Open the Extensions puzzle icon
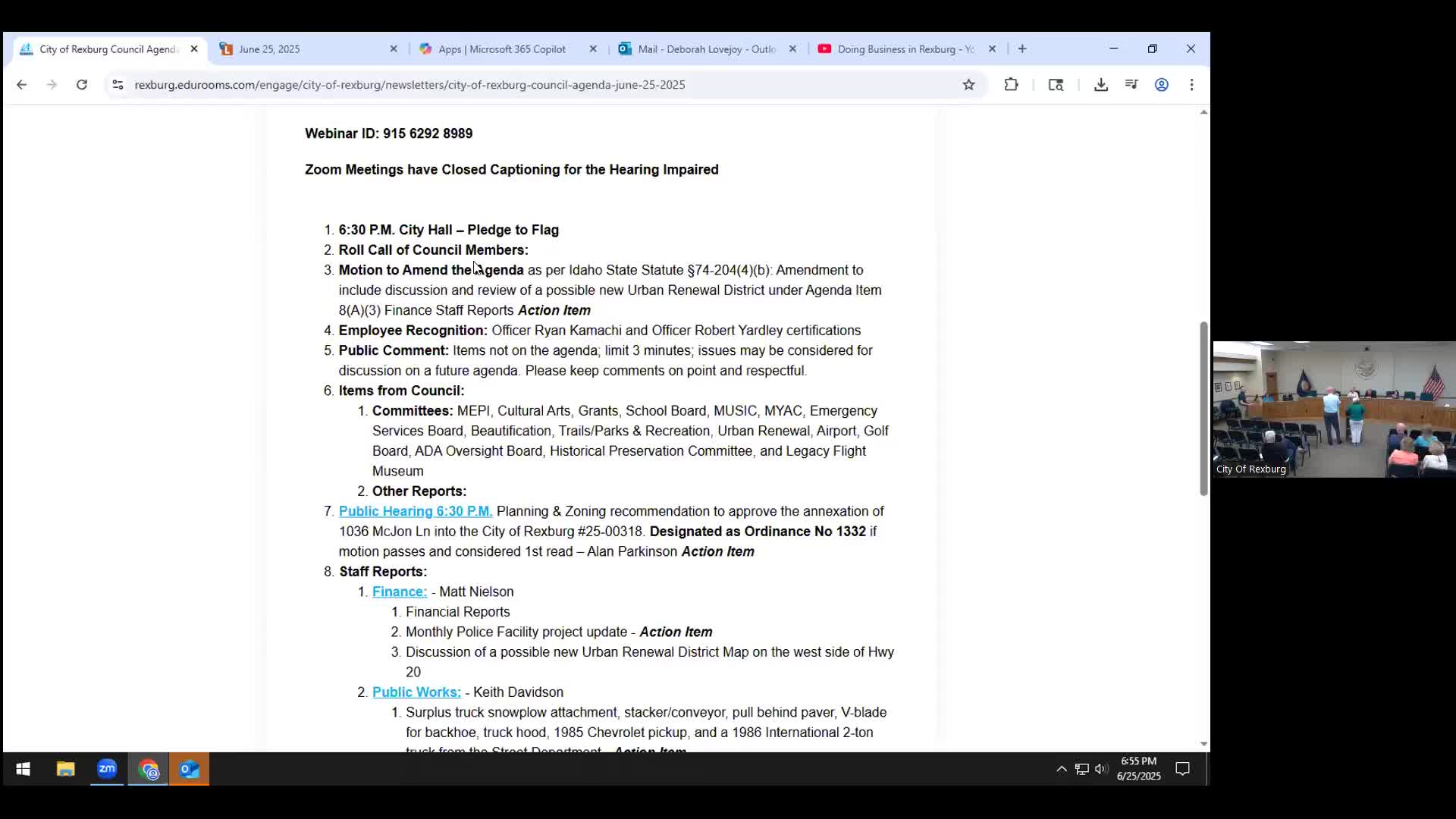 [1011, 85]
